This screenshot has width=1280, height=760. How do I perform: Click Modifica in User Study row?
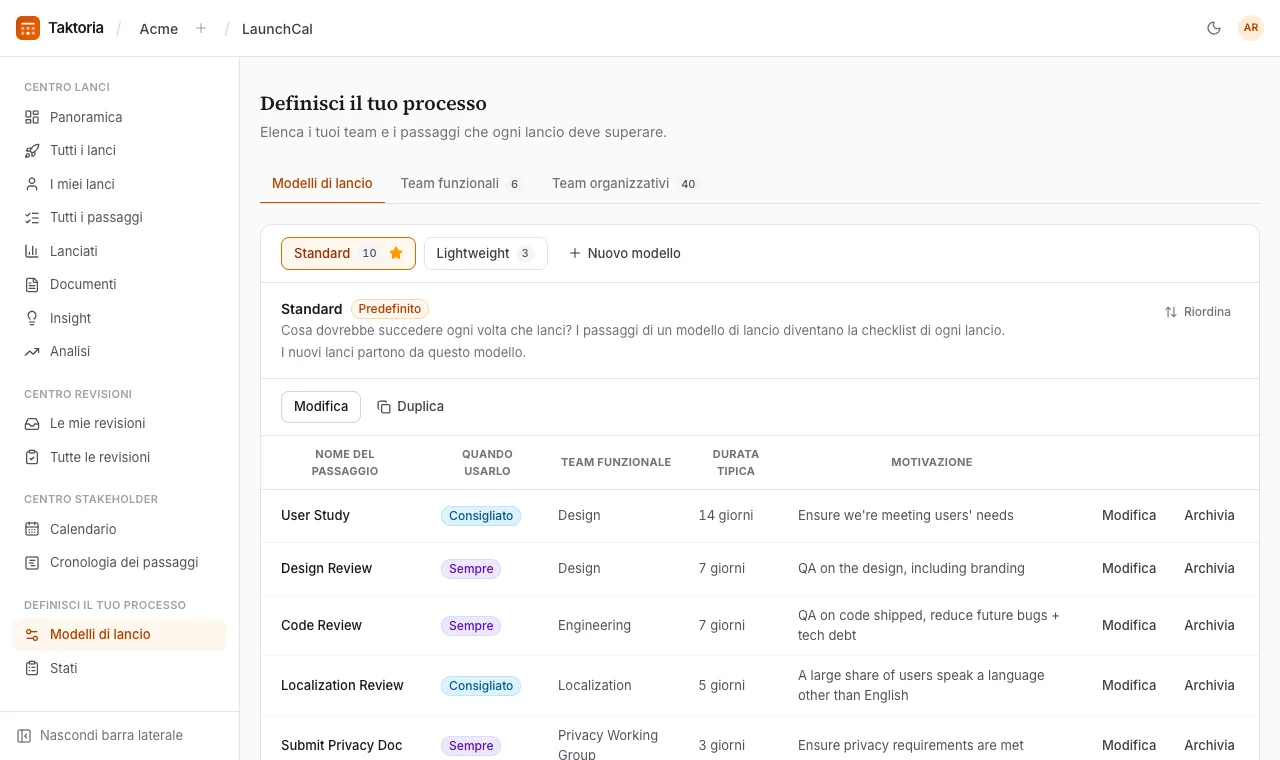click(1129, 515)
